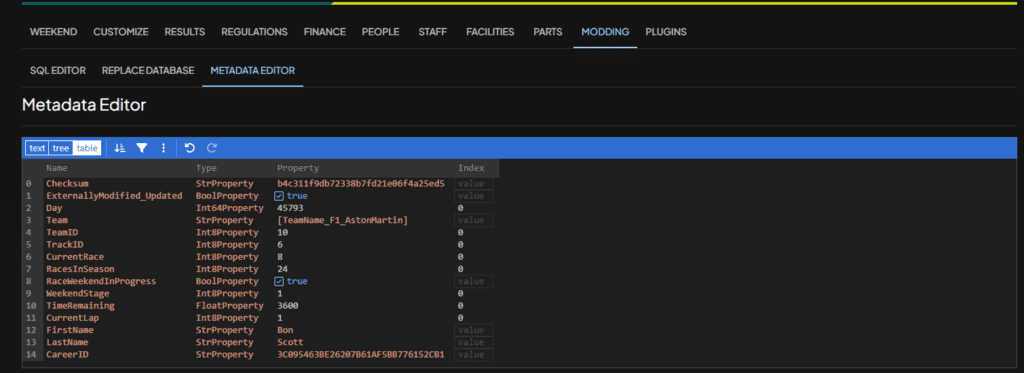Click the Checksum row Index value field

[473, 184]
